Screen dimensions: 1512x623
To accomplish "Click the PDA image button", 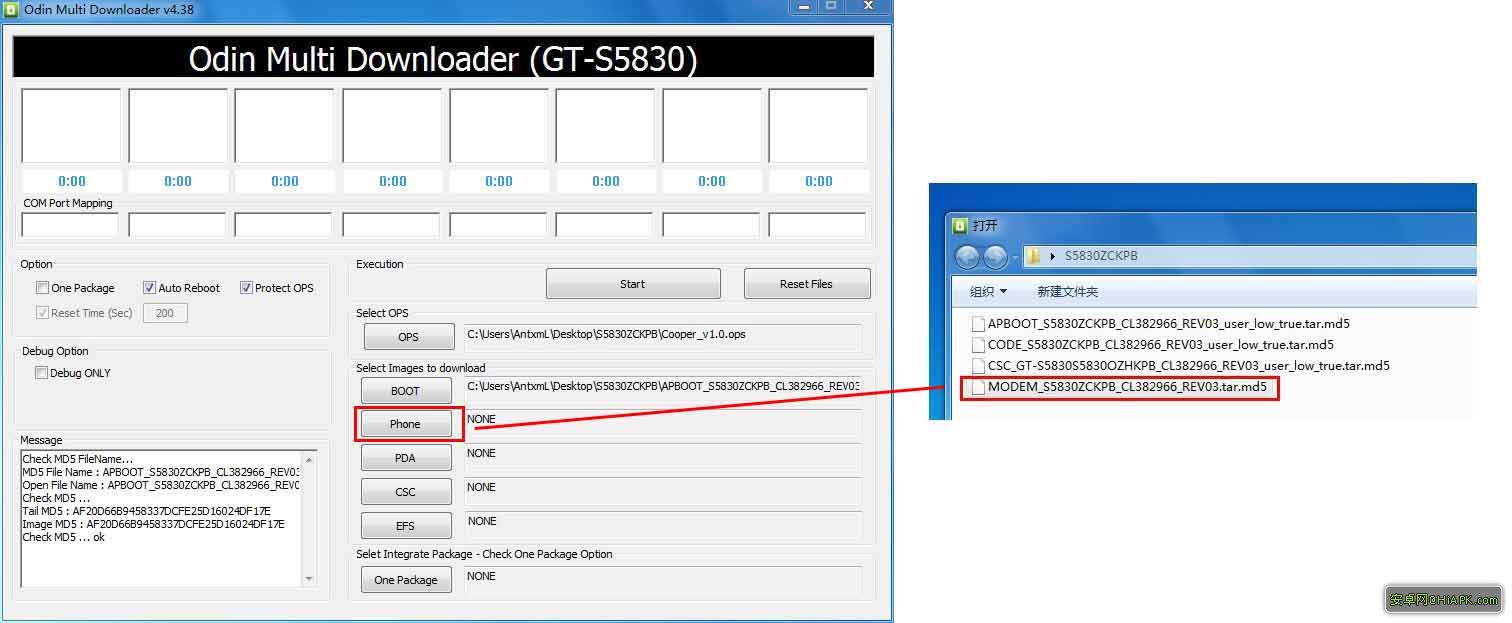I will (406, 458).
